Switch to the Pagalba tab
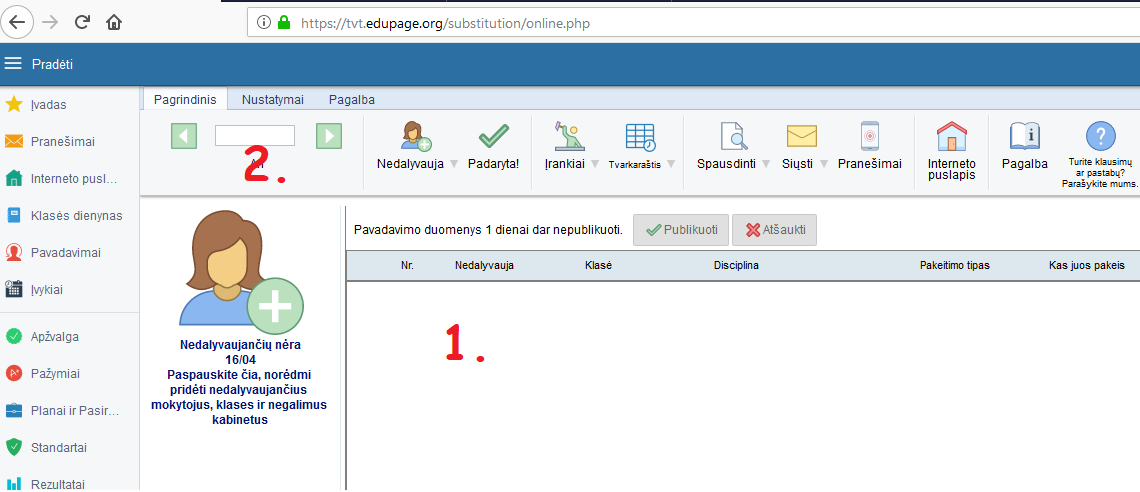The image size is (1140, 492). click(351, 100)
